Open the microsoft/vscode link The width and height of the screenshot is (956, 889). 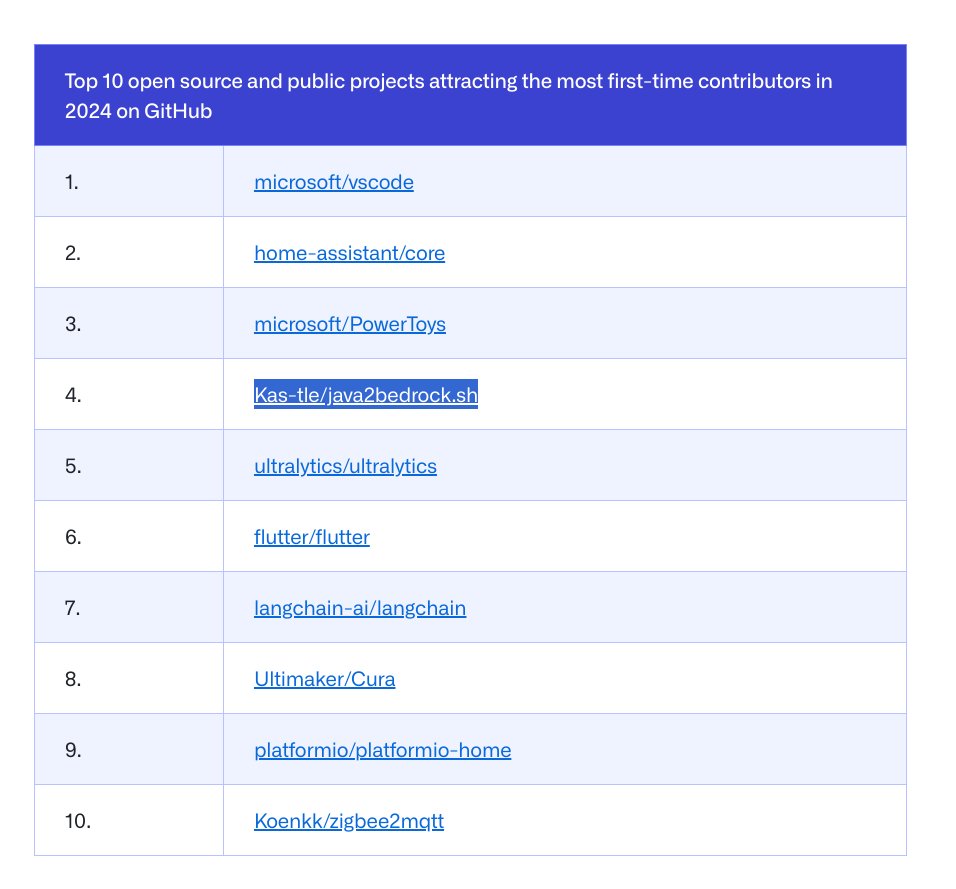pyautogui.click(x=334, y=182)
